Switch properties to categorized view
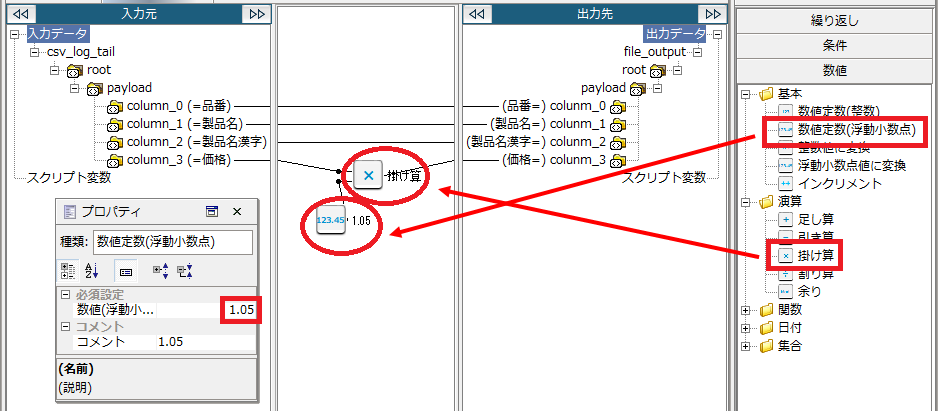Screen dimensions: 938x411 pyautogui.click(x=69, y=270)
